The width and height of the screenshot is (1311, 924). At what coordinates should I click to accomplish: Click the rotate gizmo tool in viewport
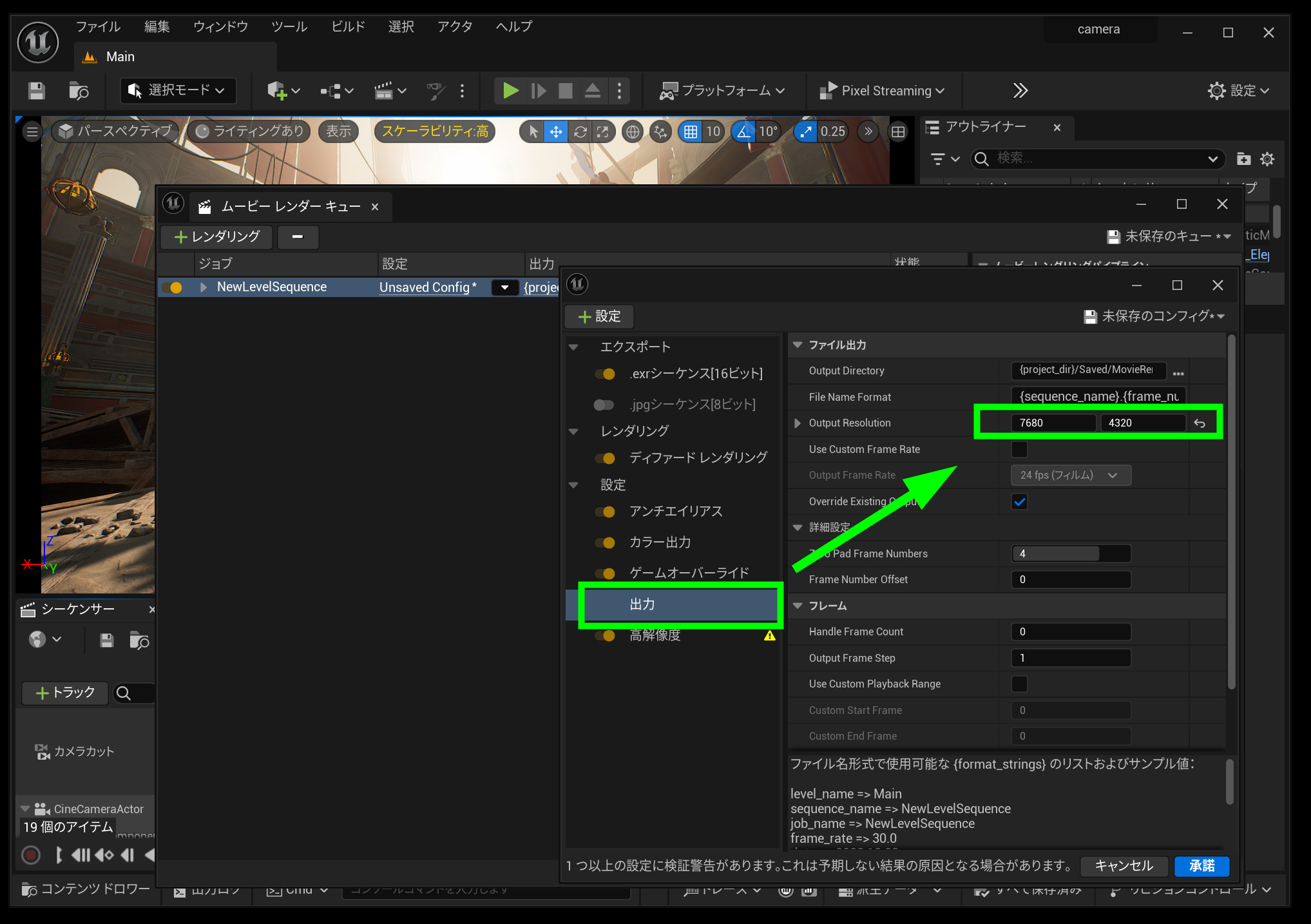[x=580, y=132]
